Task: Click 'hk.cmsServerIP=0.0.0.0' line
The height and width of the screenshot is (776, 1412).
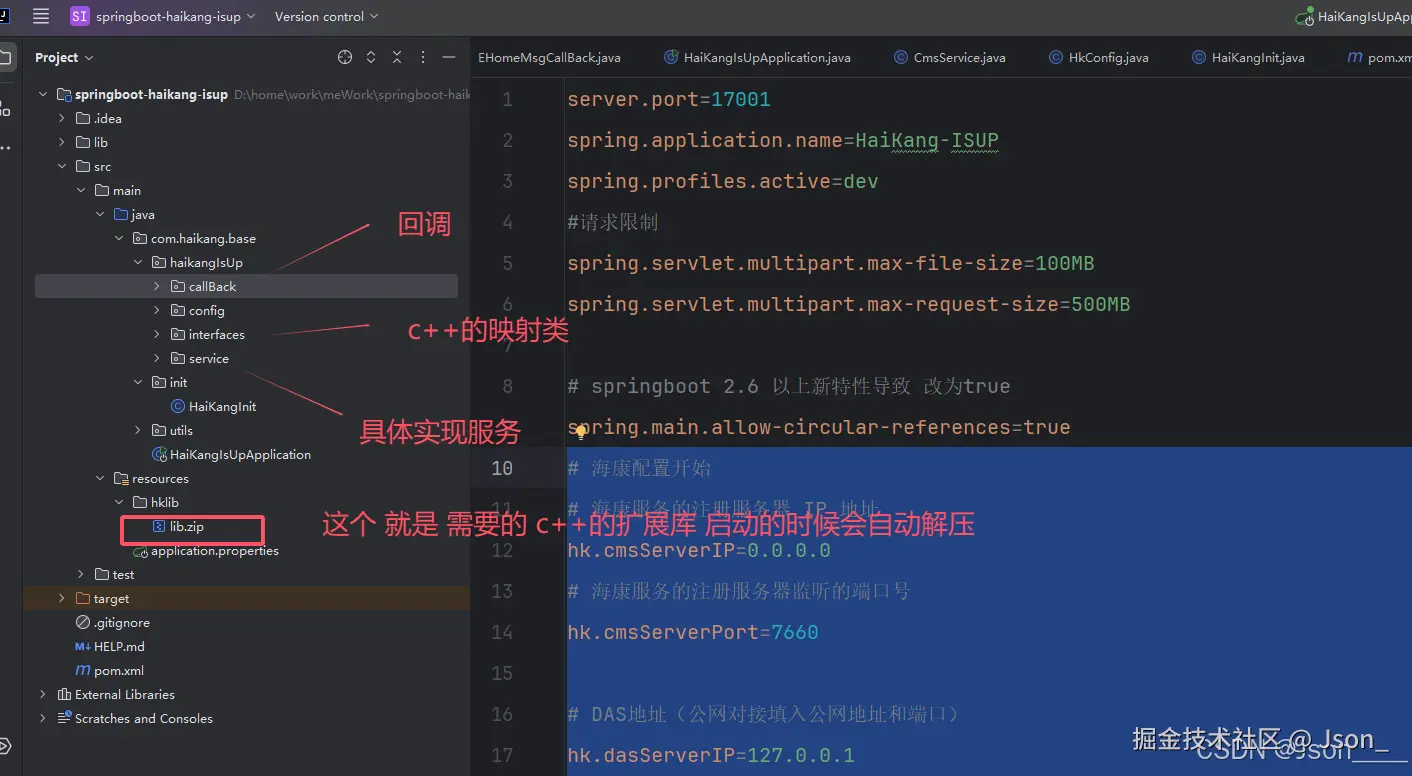Action: point(699,550)
